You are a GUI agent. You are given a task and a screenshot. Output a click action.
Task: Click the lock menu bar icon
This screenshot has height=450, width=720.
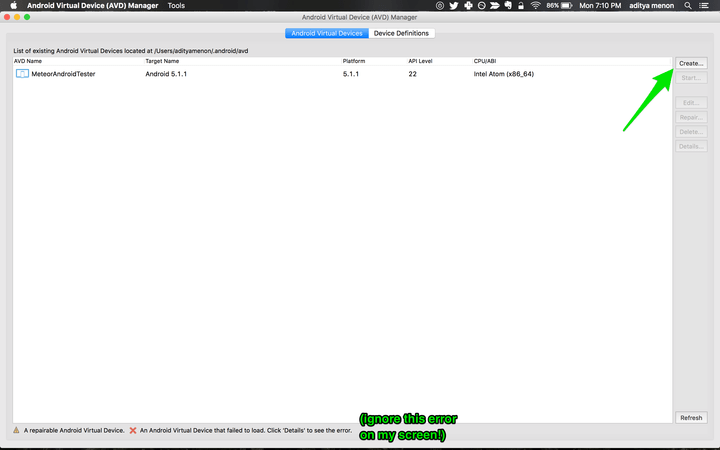pyautogui.click(x=521, y=6)
